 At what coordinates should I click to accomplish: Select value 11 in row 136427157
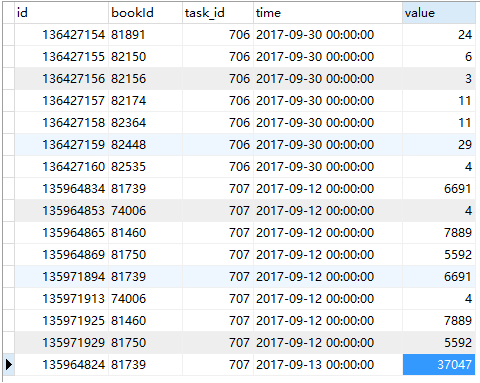439,101
